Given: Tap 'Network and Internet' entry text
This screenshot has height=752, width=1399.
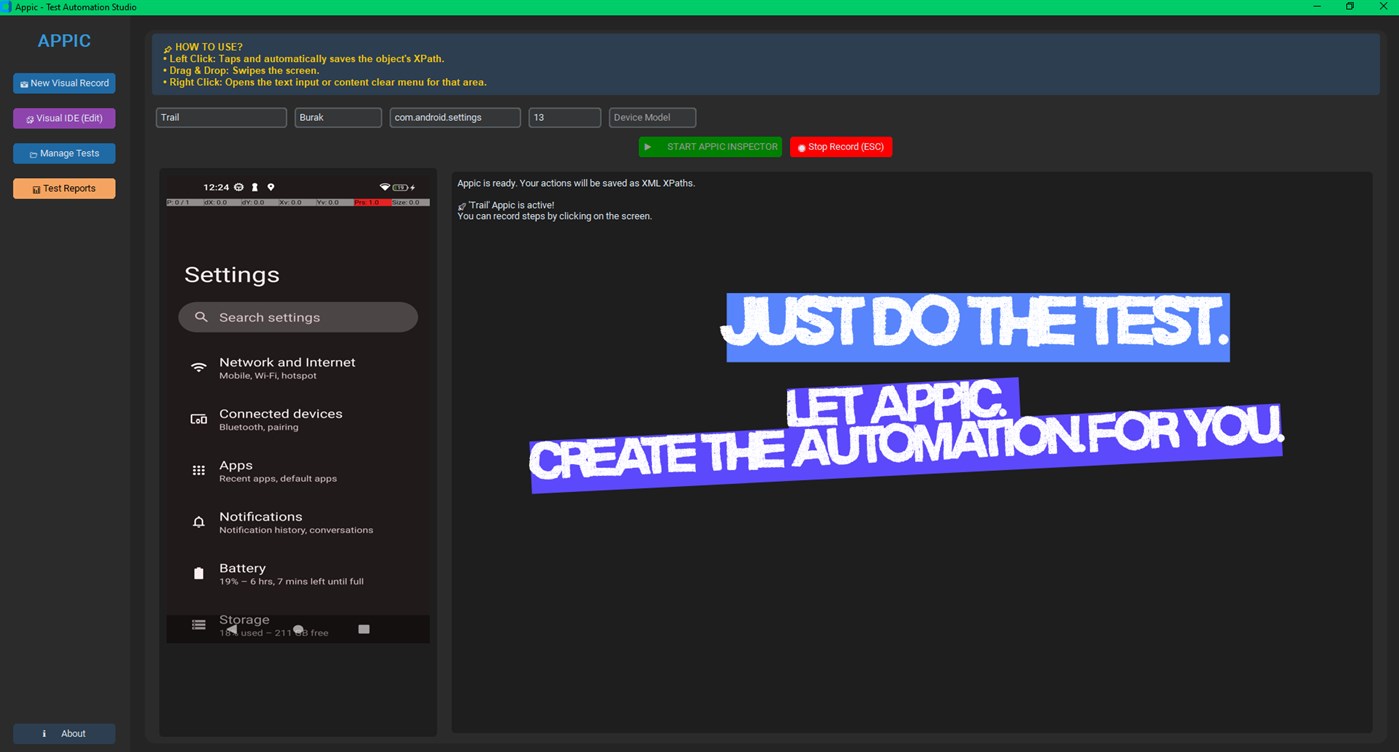Looking at the screenshot, I should [287, 362].
